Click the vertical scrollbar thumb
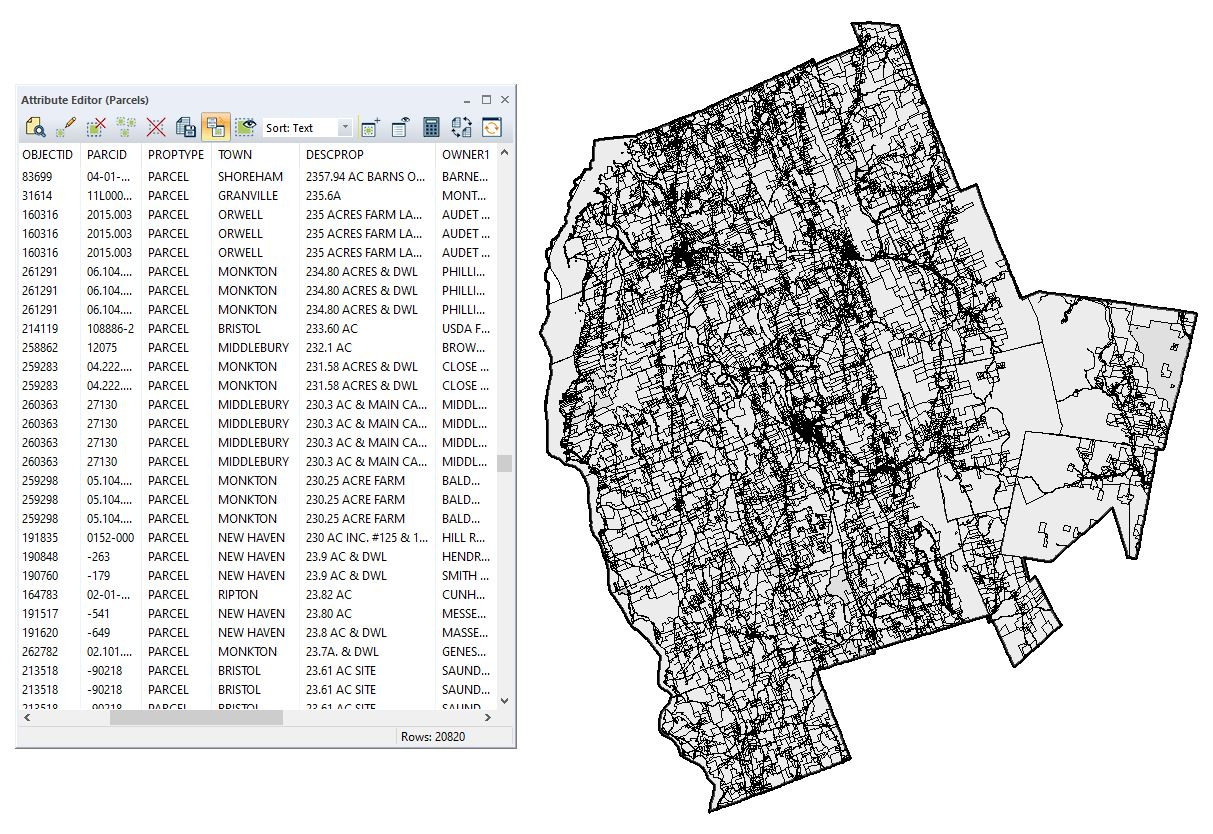This screenshot has width=1213, height=834. pos(504,463)
